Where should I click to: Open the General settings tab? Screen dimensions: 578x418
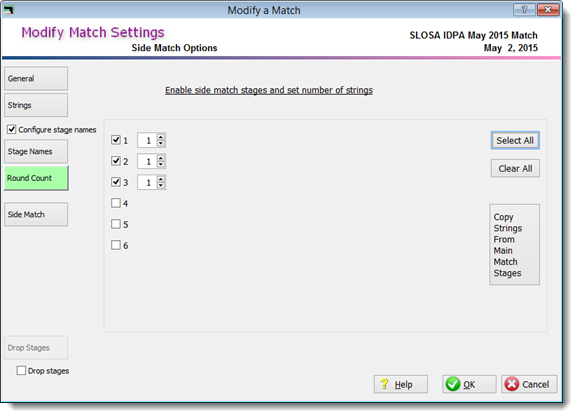[x=36, y=78]
